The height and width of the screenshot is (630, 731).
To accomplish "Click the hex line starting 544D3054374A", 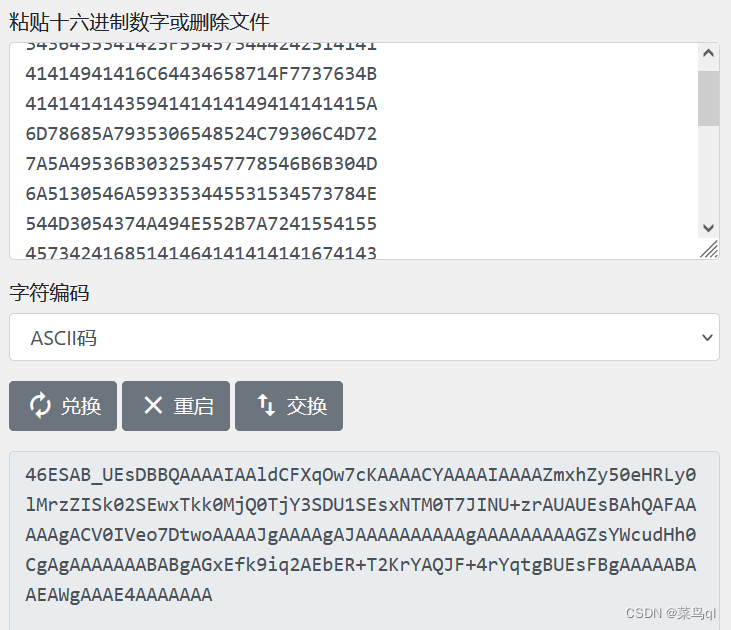I will (201, 224).
